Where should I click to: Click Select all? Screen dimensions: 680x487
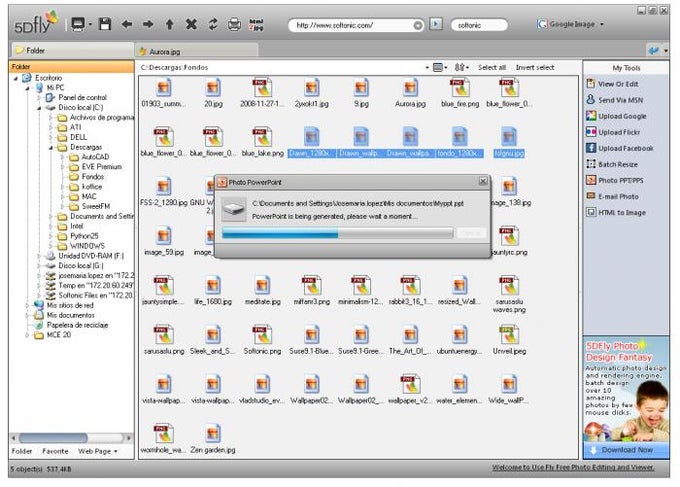492,68
